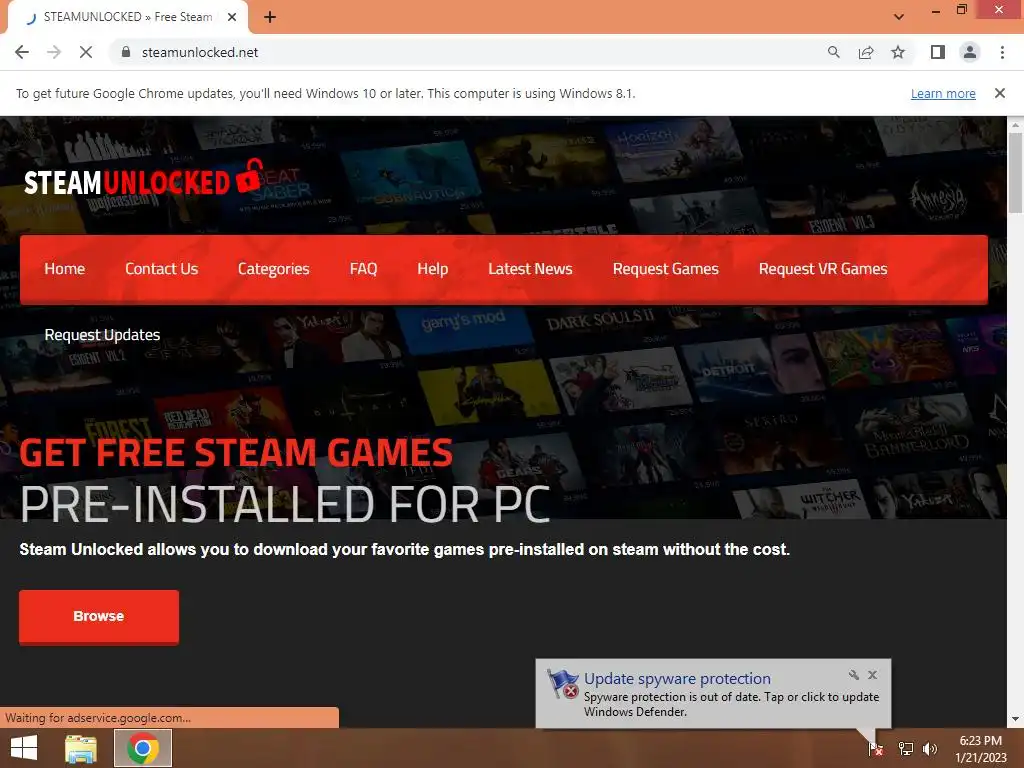This screenshot has width=1024, height=768.
Task: Bookmark this tab with the star
Action: pyautogui.click(x=898, y=52)
